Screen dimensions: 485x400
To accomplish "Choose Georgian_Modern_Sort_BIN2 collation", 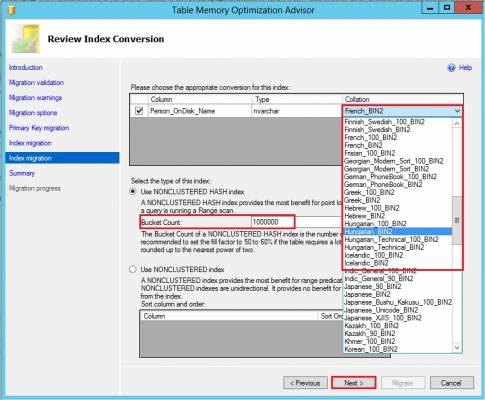I will (x=387, y=169).
